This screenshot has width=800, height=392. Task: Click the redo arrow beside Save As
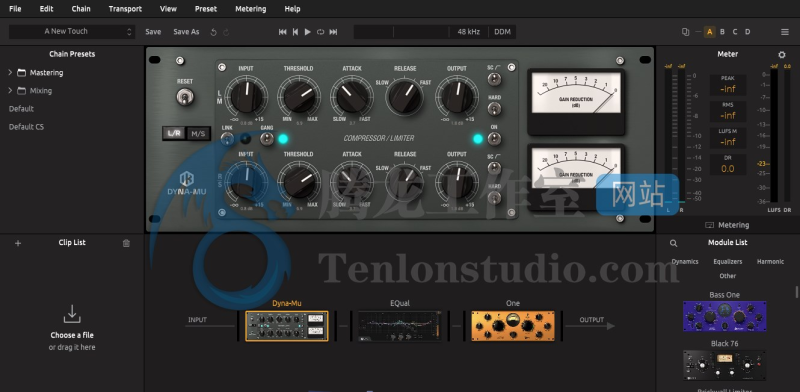point(226,32)
